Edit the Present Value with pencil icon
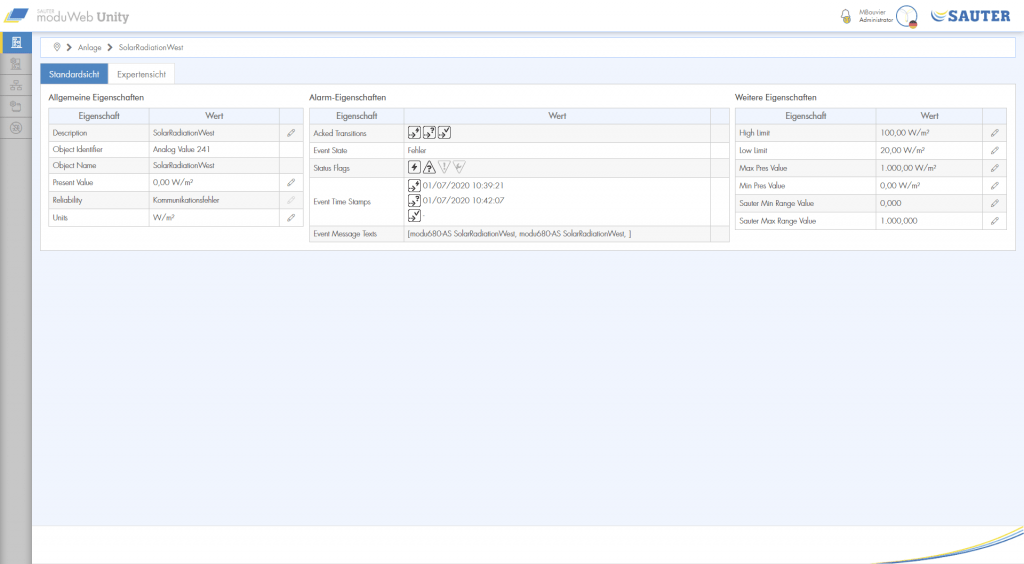 tap(291, 182)
